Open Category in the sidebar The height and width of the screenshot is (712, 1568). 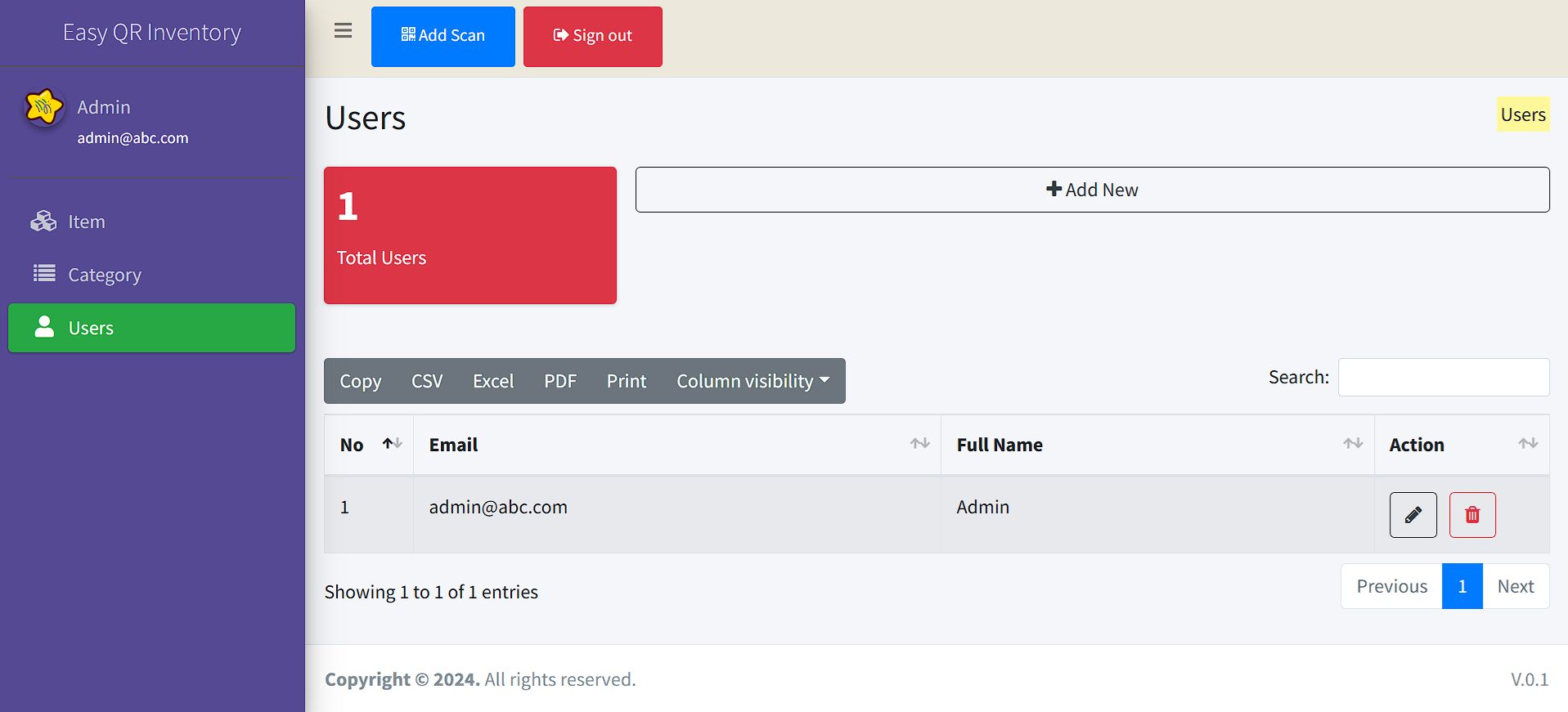click(x=104, y=275)
